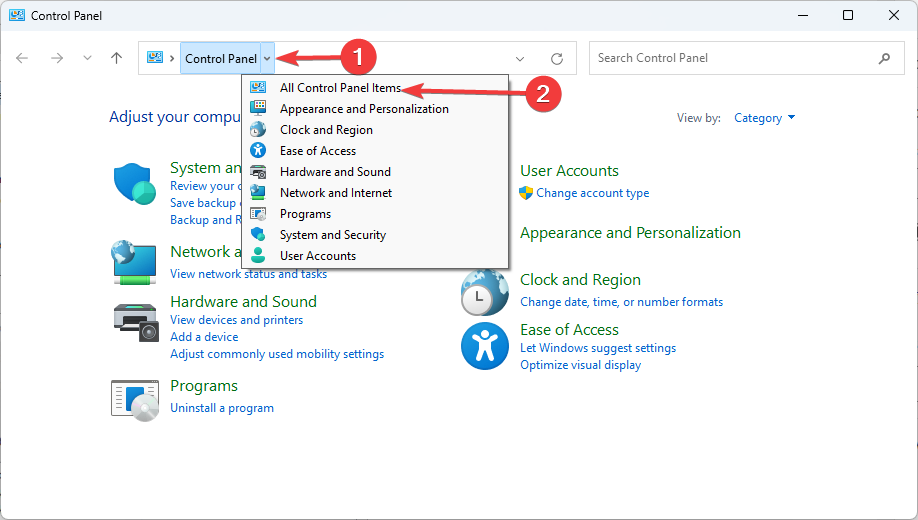Close the Control Panel window
This screenshot has width=918, height=520.
[x=893, y=15]
